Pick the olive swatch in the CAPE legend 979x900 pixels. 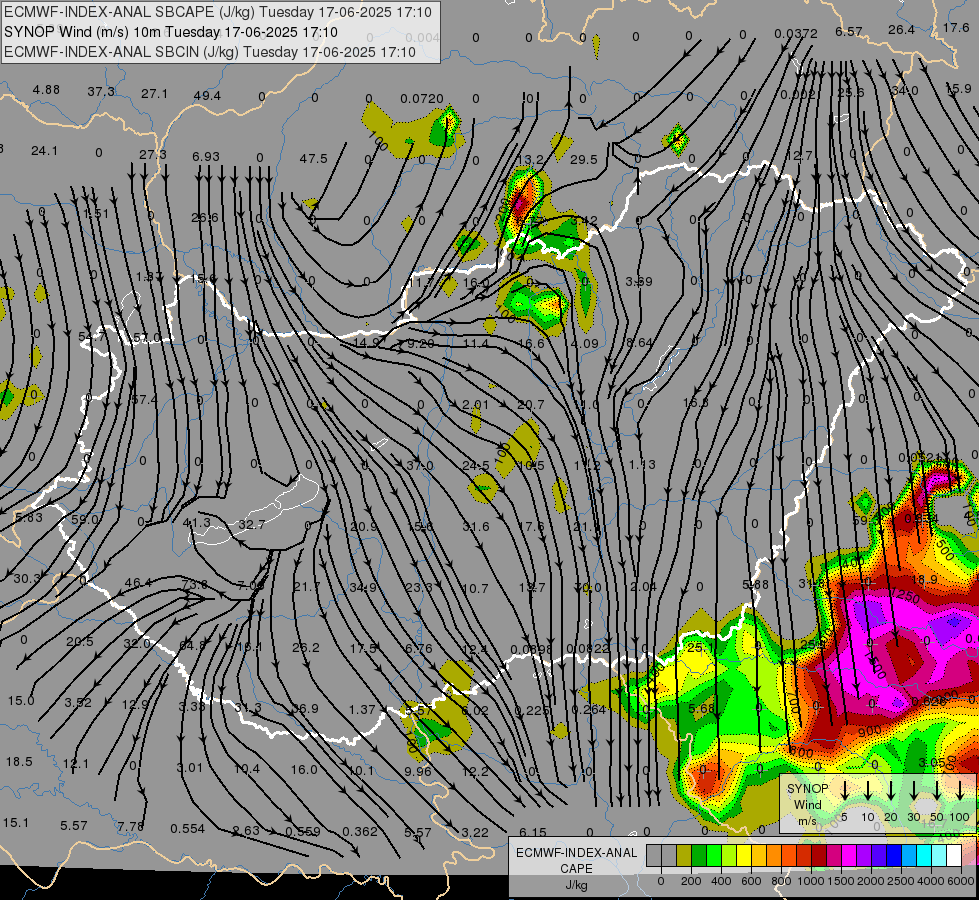[x=684, y=855]
